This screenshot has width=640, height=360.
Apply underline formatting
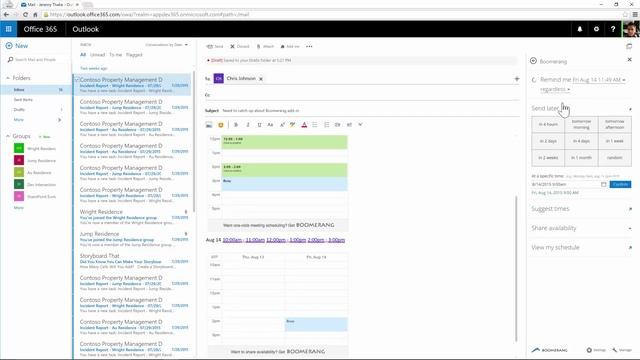point(259,125)
